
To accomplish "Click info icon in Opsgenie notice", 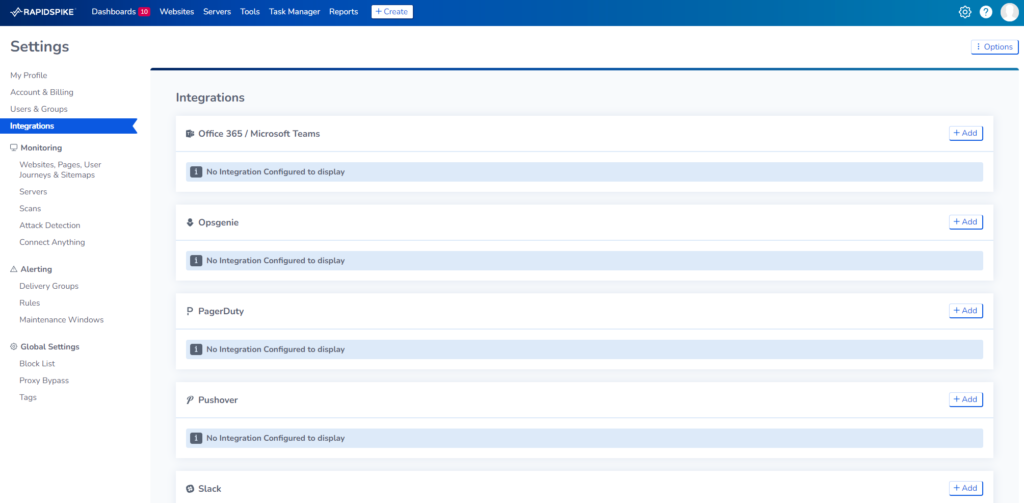I will (196, 261).
